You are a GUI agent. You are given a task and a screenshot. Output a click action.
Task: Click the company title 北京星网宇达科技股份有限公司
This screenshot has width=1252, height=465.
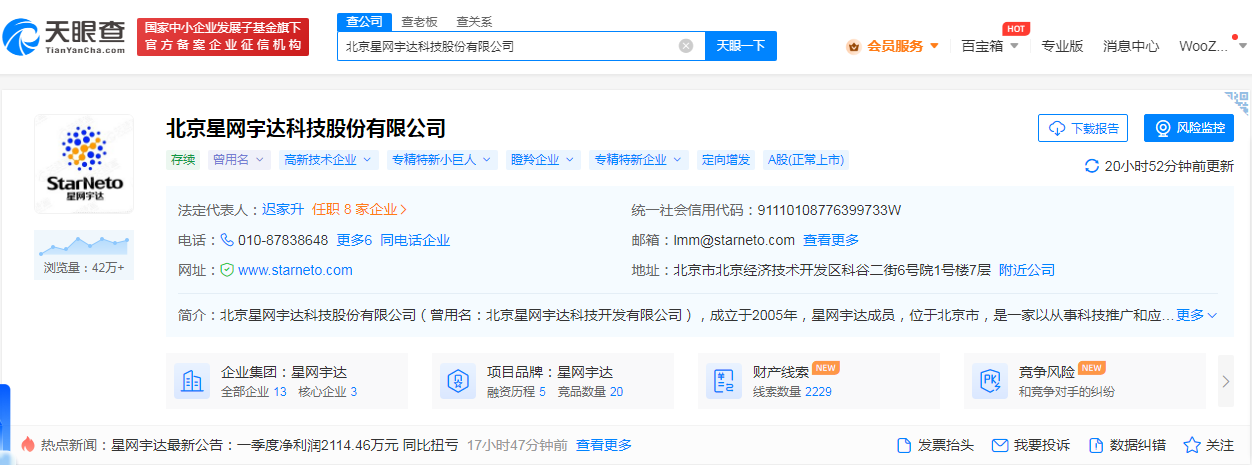click(x=306, y=128)
